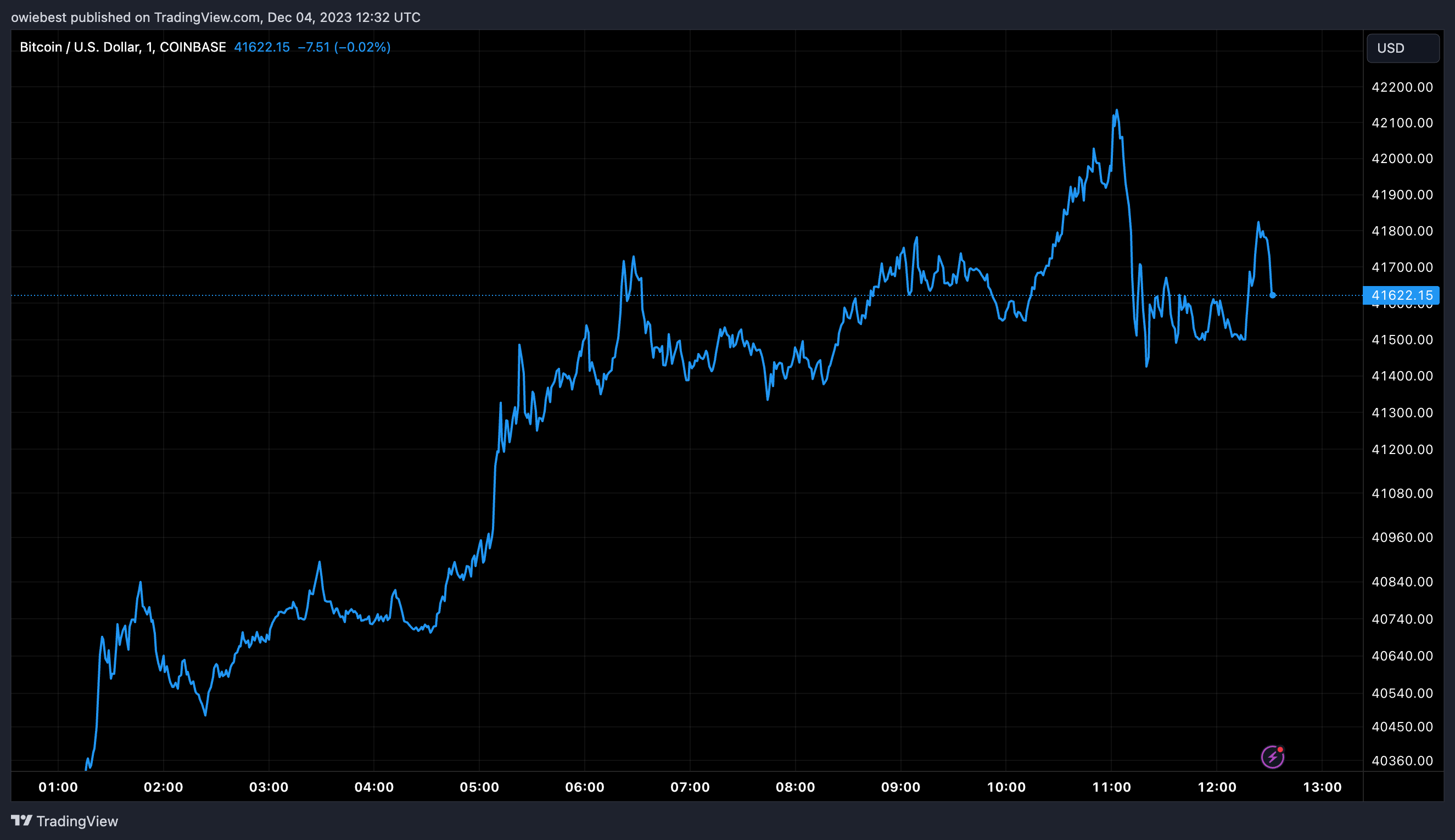
Task: Click the 40360.00 price axis label
Action: 1402,761
